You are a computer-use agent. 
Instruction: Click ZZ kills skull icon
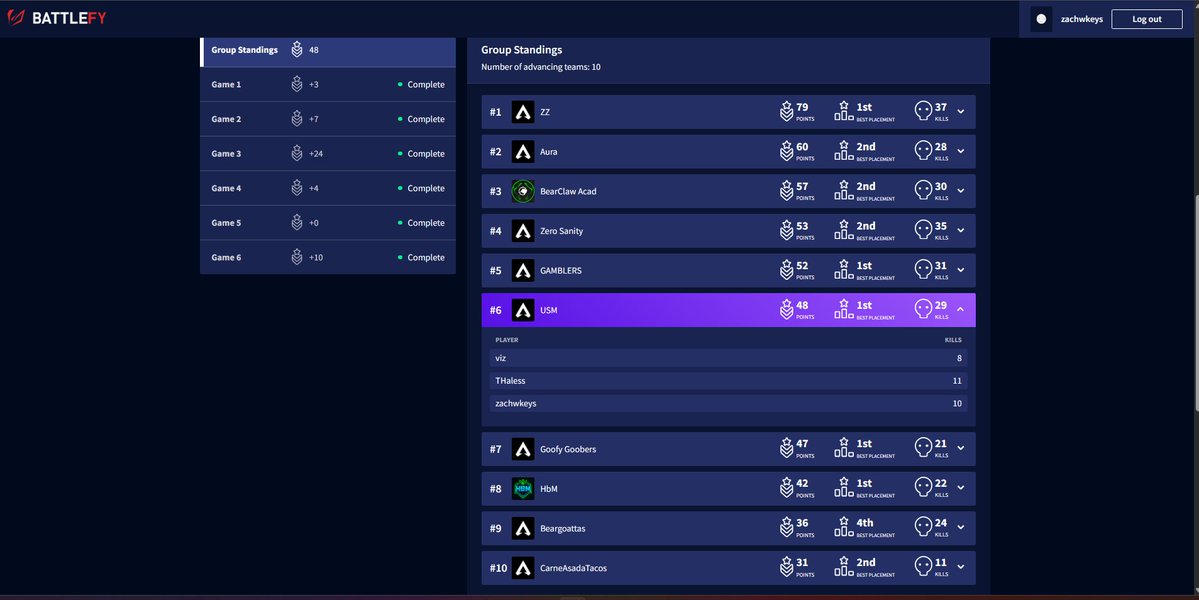923,112
